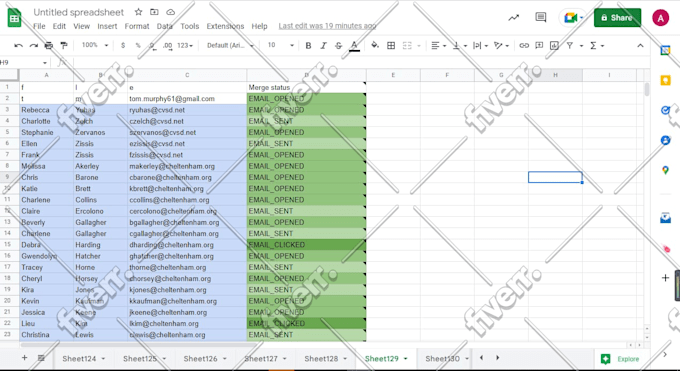The width and height of the screenshot is (680, 371).
Task: Open comment history icon
Action: click(541, 18)
